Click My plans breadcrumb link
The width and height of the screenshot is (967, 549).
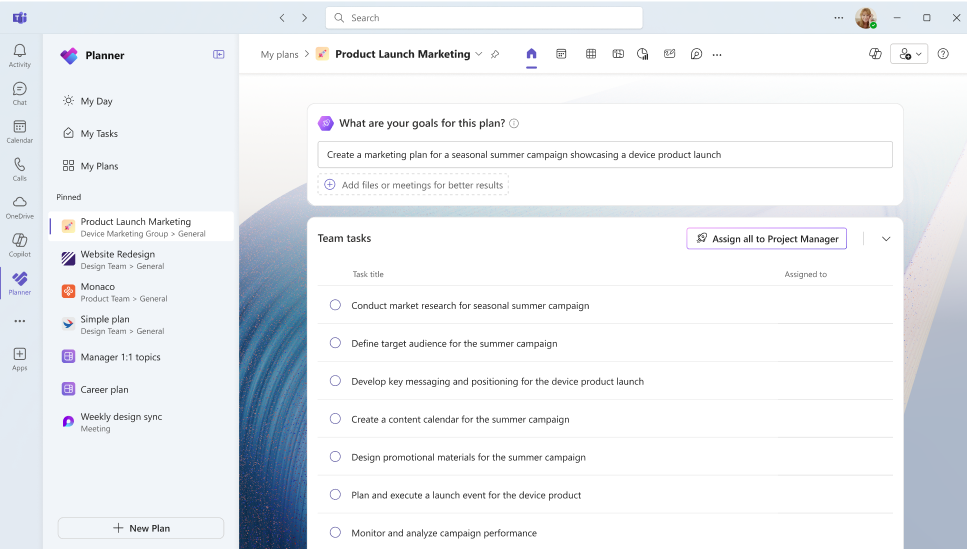[x=279, y=54]
